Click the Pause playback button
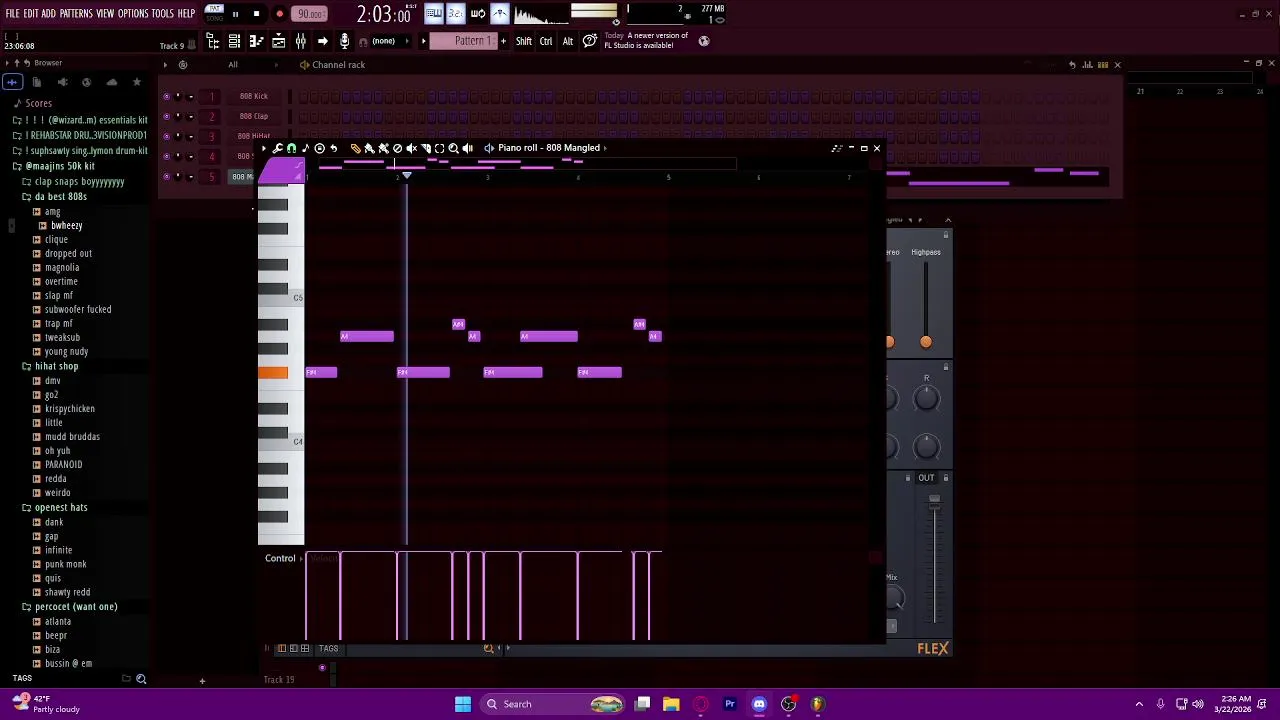This screenshot has width=1280, height=720. click(235, 14)
